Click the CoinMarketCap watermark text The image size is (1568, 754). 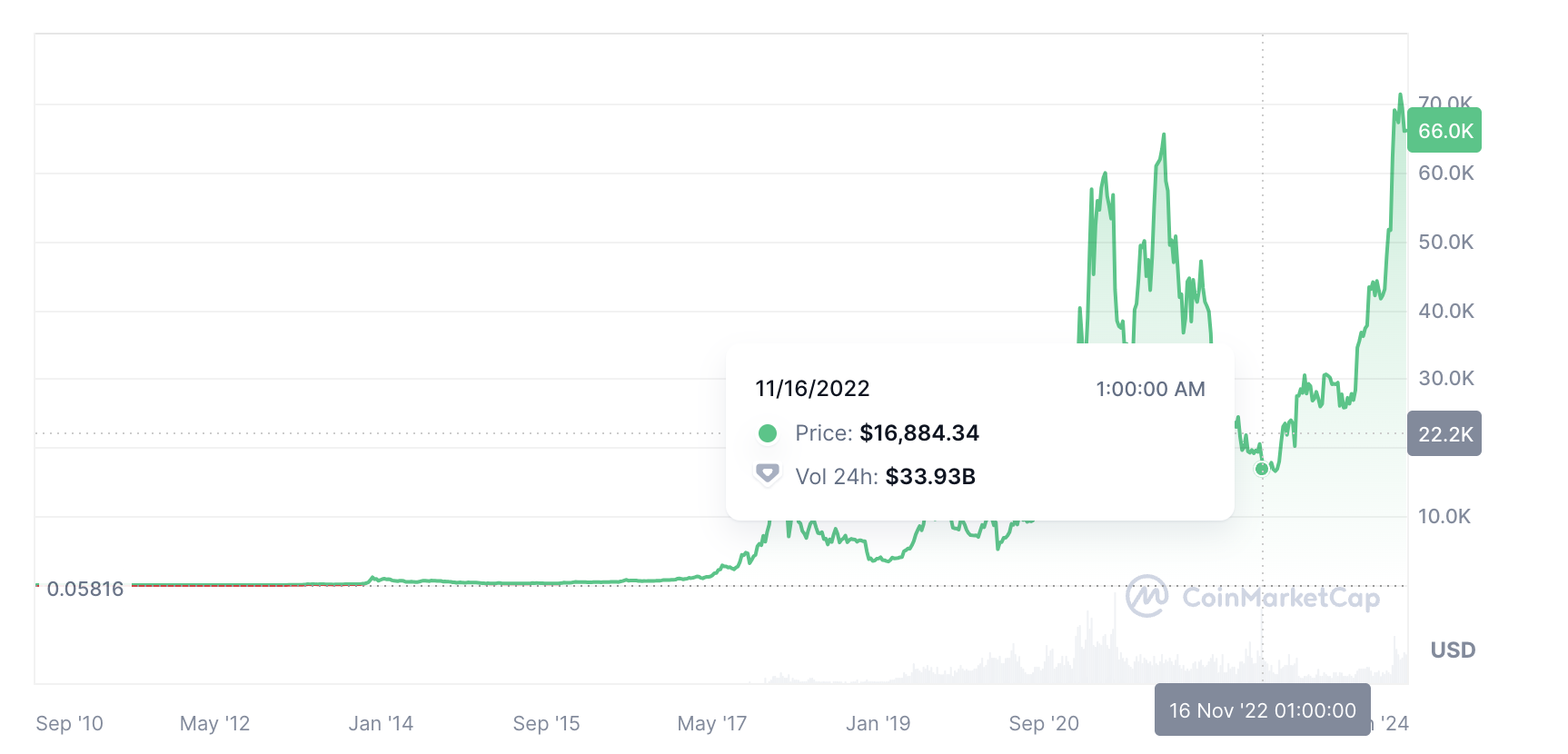(x=1281, y=597)
